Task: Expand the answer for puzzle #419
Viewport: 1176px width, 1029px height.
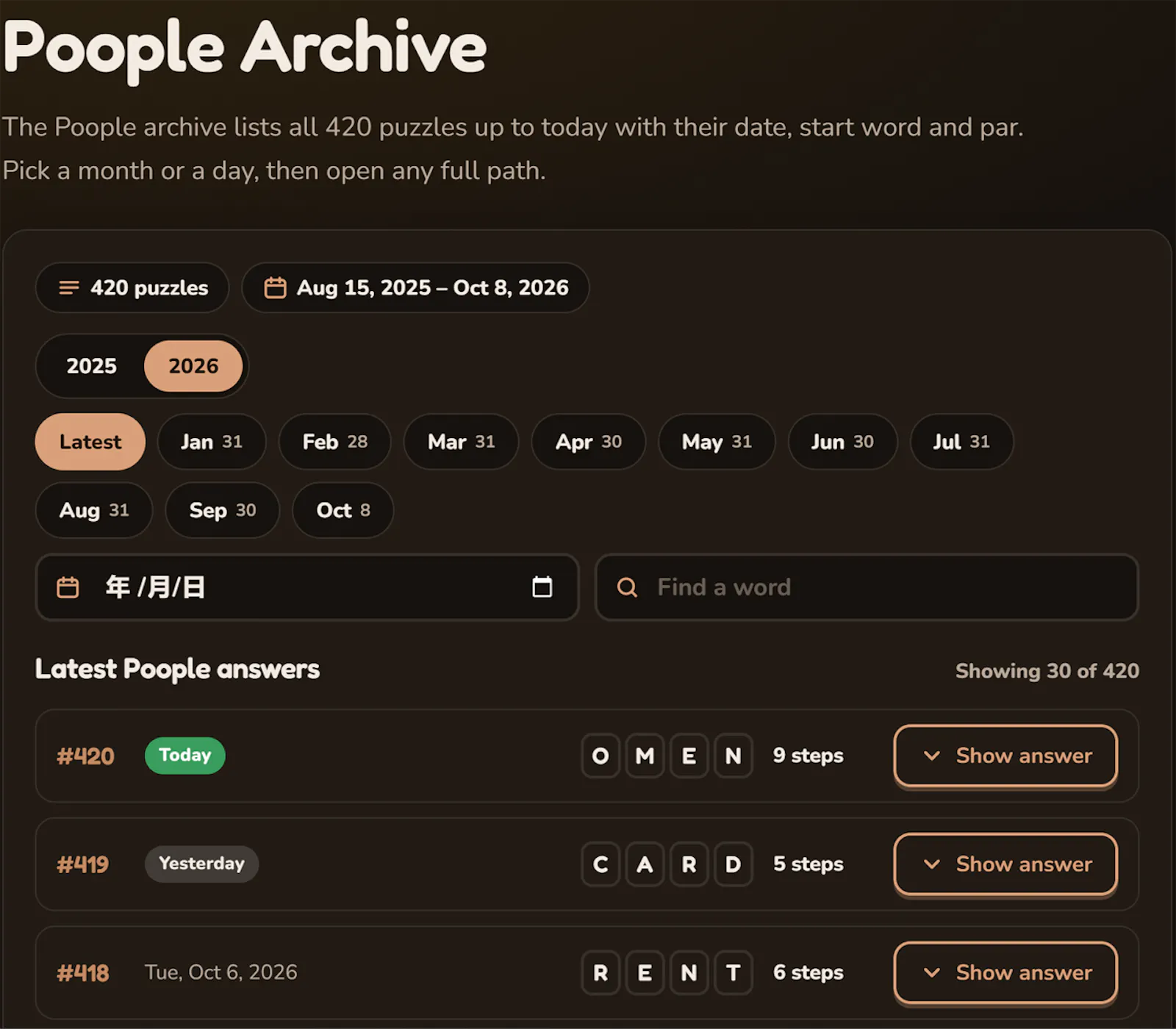Action: point(1005,864)
